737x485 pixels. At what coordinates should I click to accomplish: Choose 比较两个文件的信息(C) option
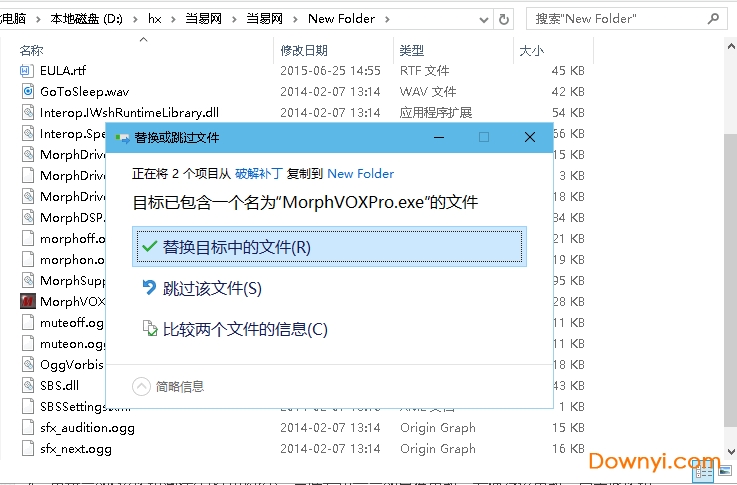[245, 329]
